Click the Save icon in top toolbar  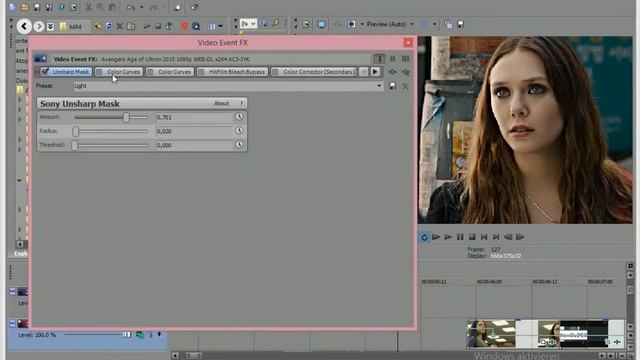pos(37,7)
